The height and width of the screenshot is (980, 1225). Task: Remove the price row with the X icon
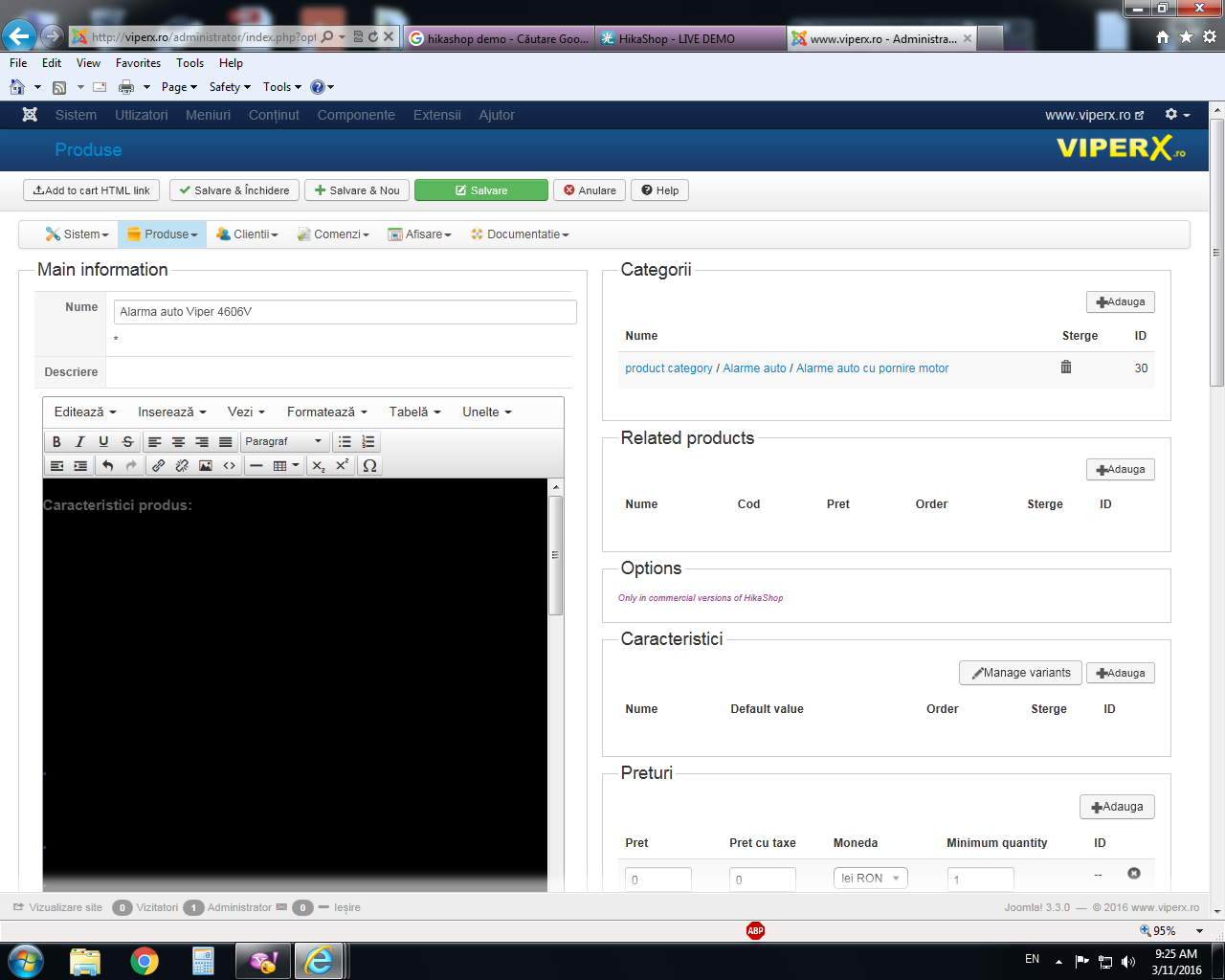pos(1134,873)
